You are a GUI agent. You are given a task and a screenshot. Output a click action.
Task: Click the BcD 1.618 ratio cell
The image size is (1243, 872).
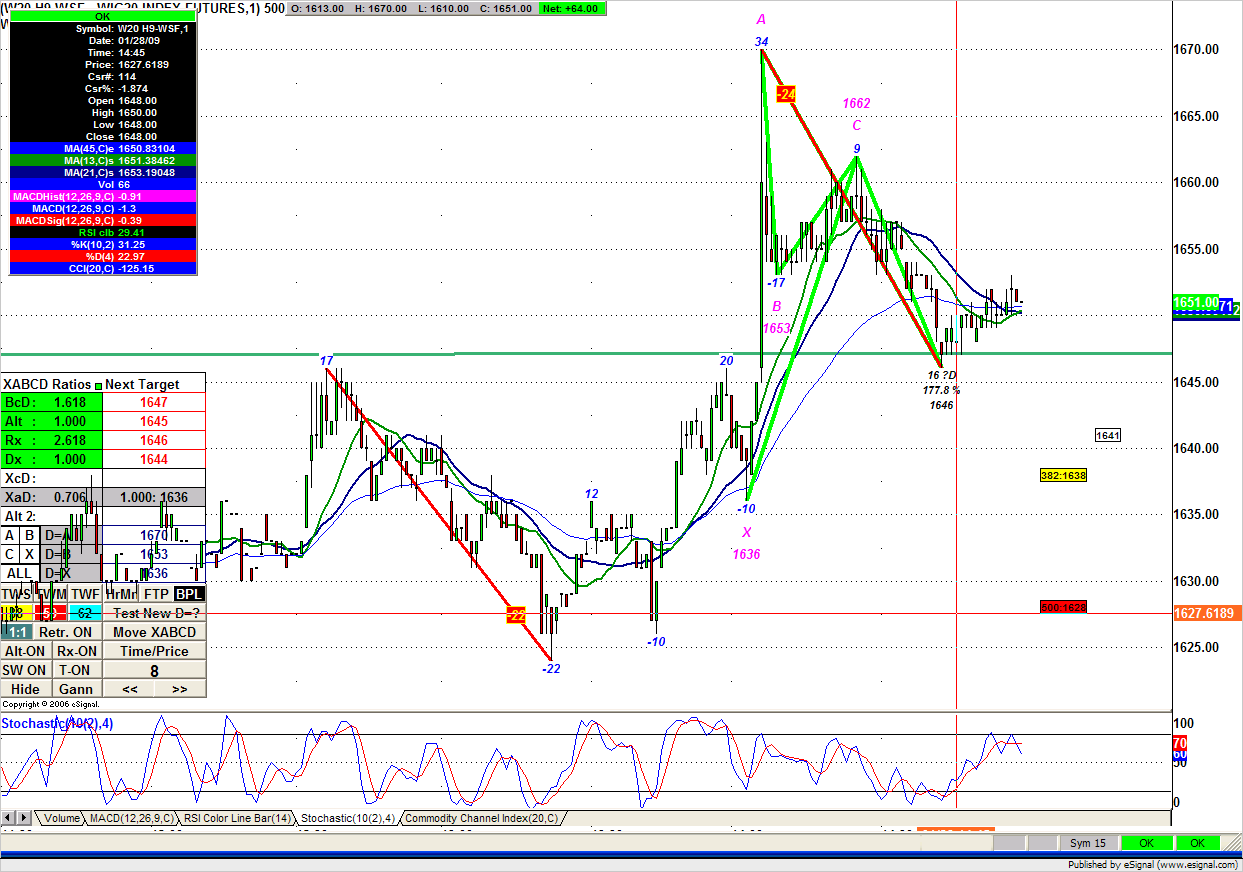(51, 402)
